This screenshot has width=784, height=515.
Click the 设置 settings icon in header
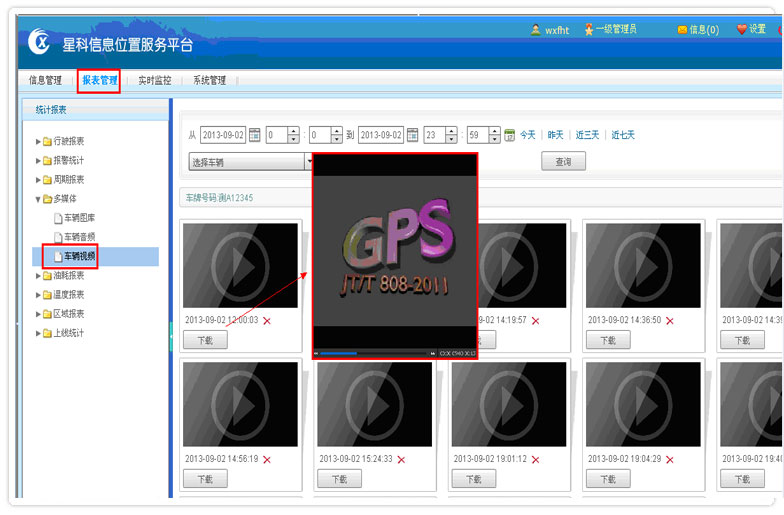pyautogui.click(x=742, y=30)
